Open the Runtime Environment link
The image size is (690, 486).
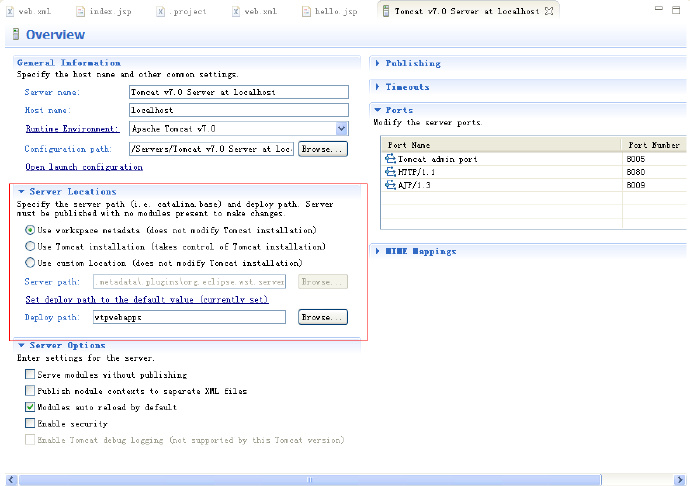click(72, 129)
